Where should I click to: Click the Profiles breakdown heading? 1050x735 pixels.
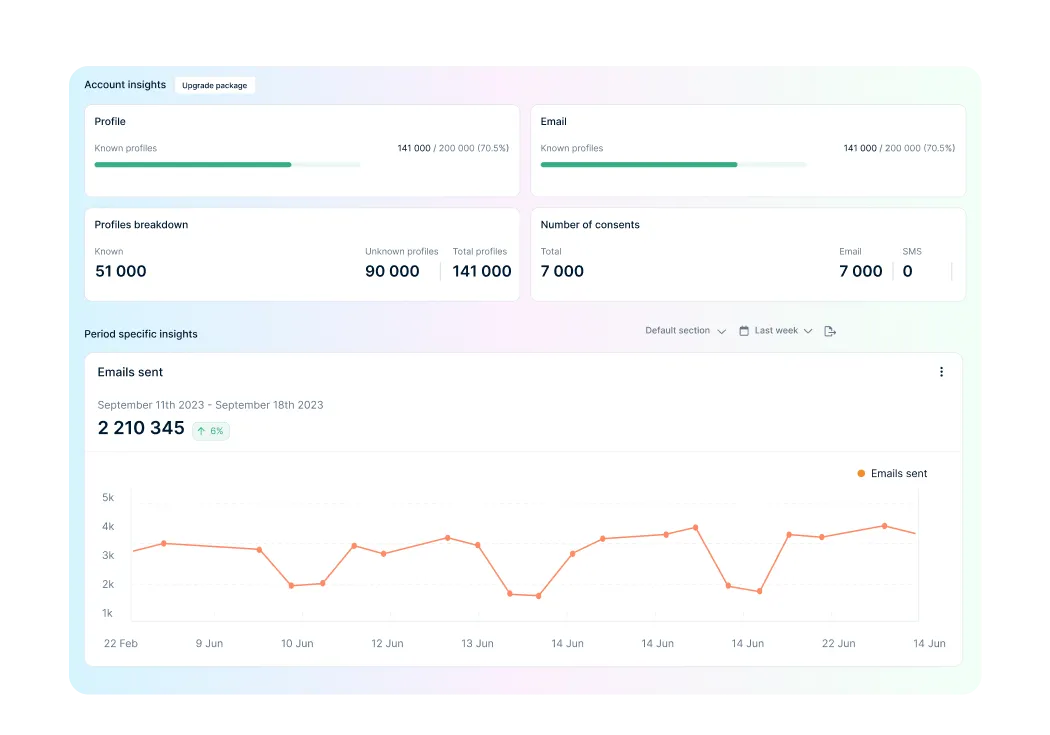[141, 225]
